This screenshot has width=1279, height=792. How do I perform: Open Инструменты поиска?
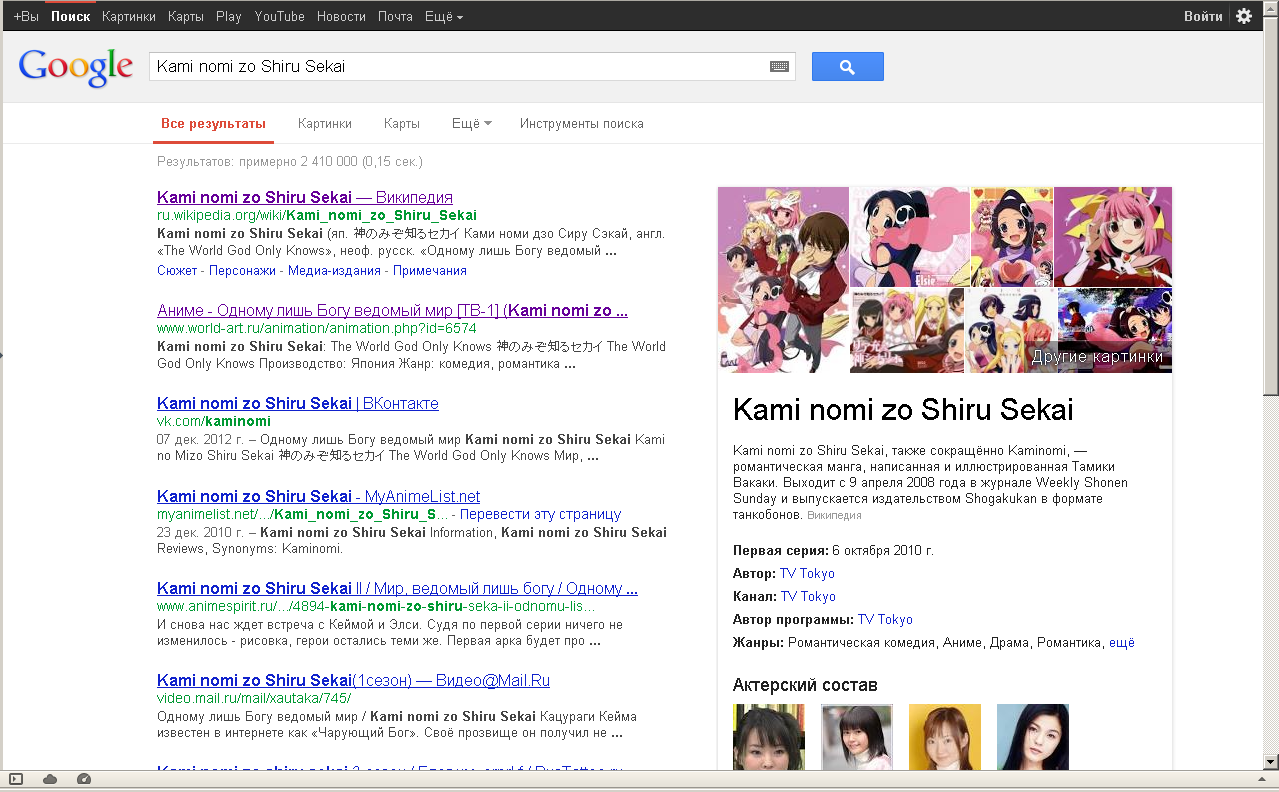click(x=582, y=124)
